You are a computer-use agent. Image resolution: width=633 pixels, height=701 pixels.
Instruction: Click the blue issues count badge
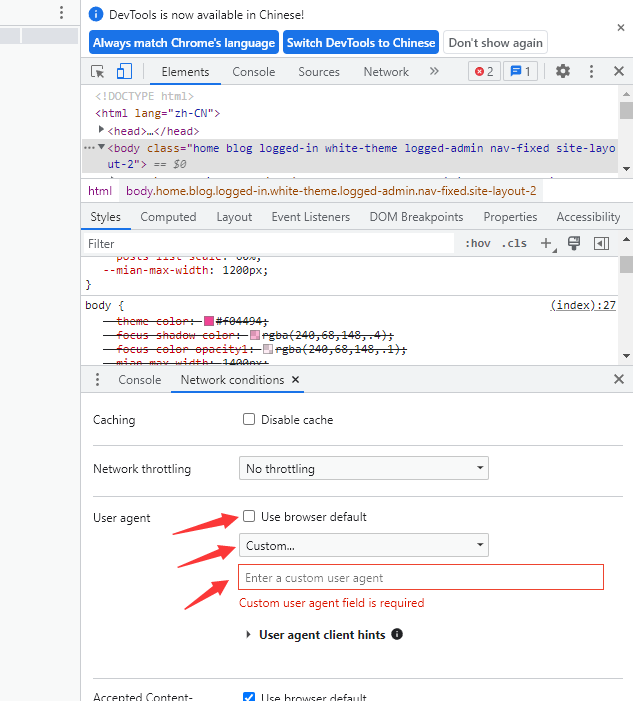[519, 71]
